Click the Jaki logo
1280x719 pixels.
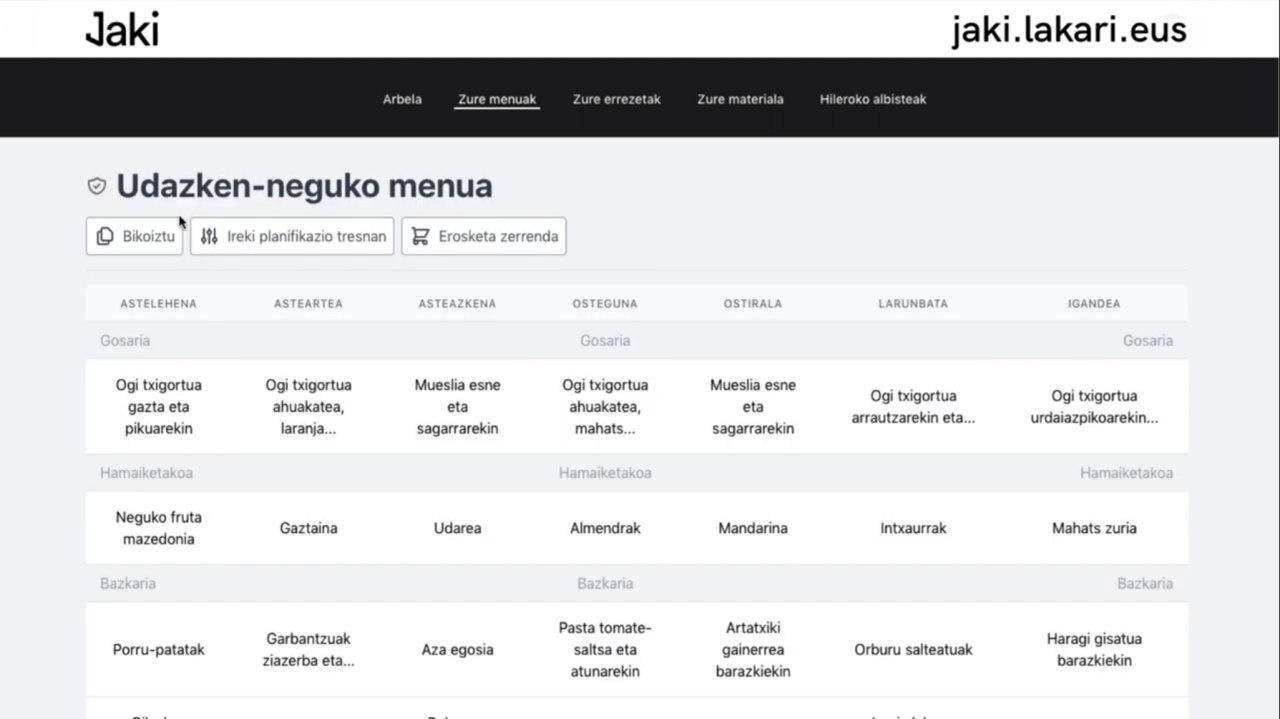[x=122, y=29]
